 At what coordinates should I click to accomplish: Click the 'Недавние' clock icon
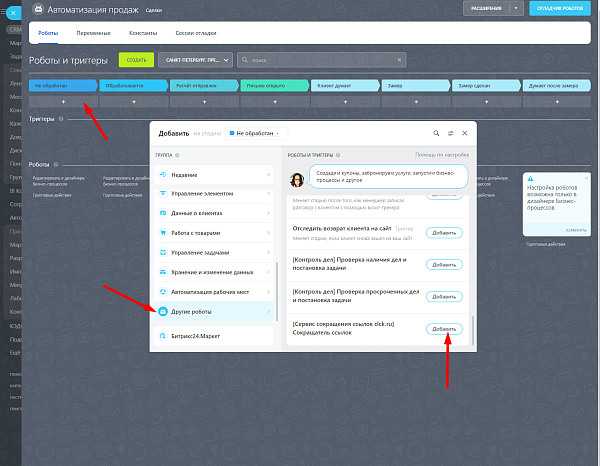click(163, 175)
